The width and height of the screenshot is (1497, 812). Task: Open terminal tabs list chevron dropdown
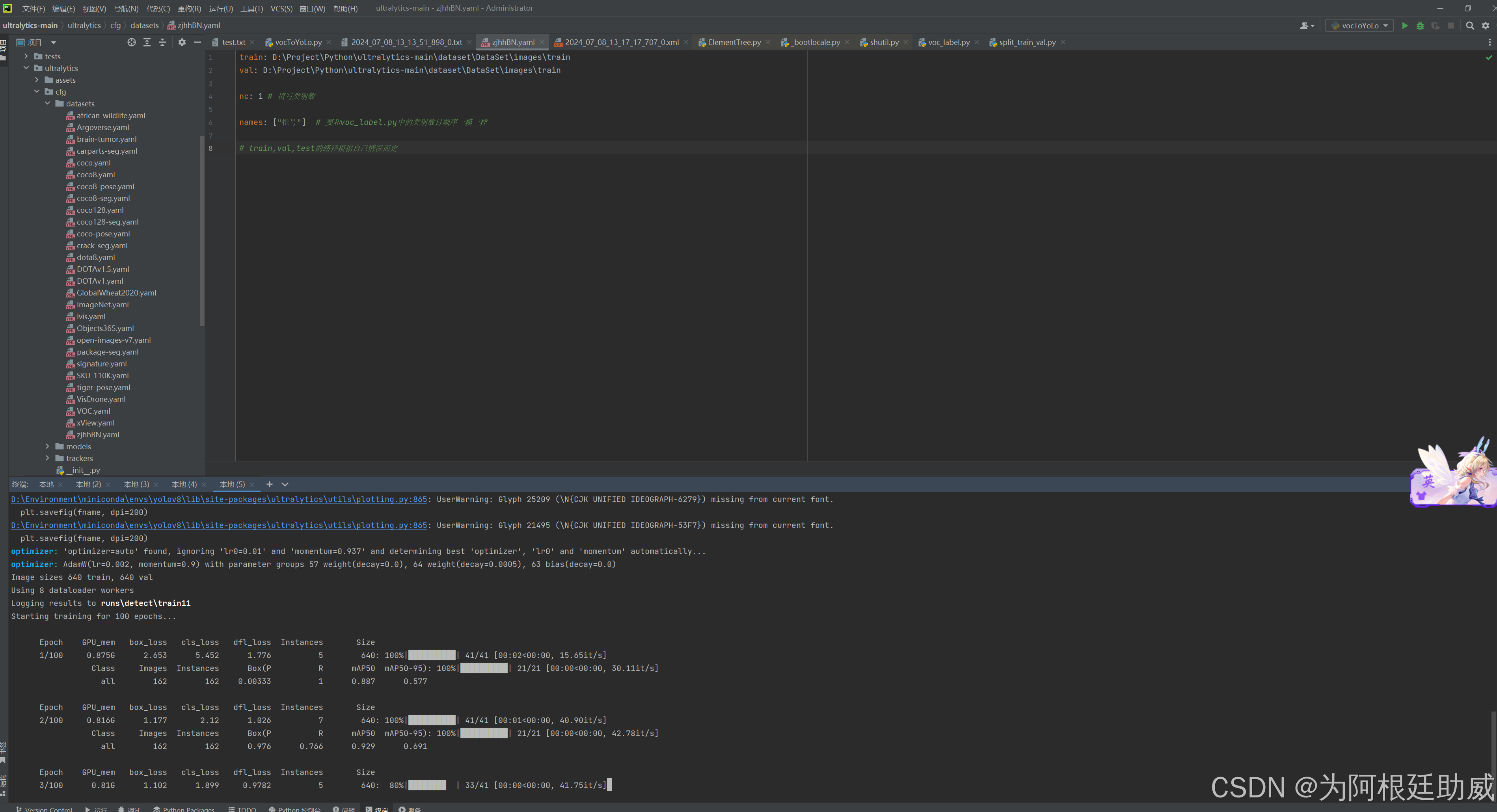point(285,485)
